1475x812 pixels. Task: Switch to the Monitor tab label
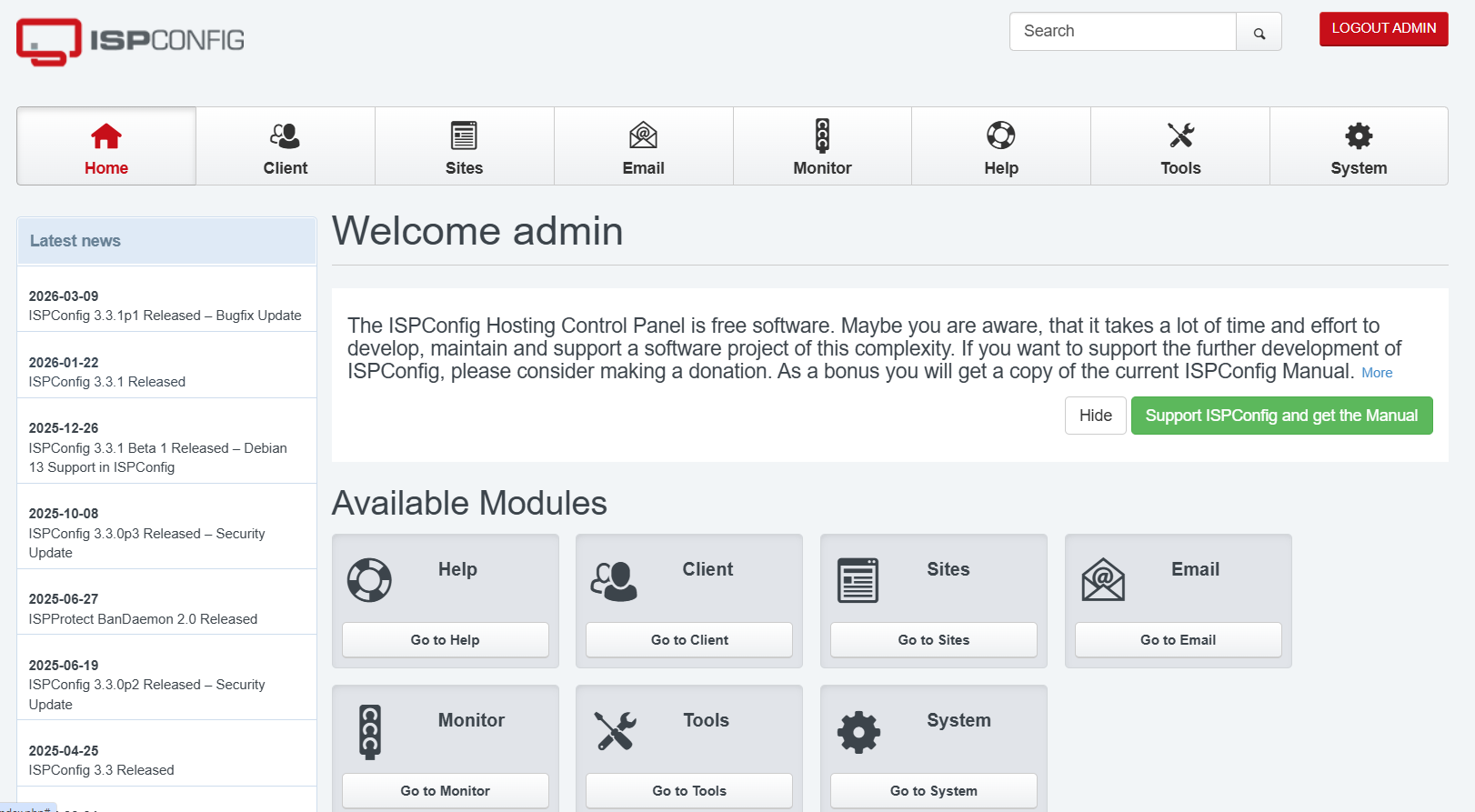822,168
